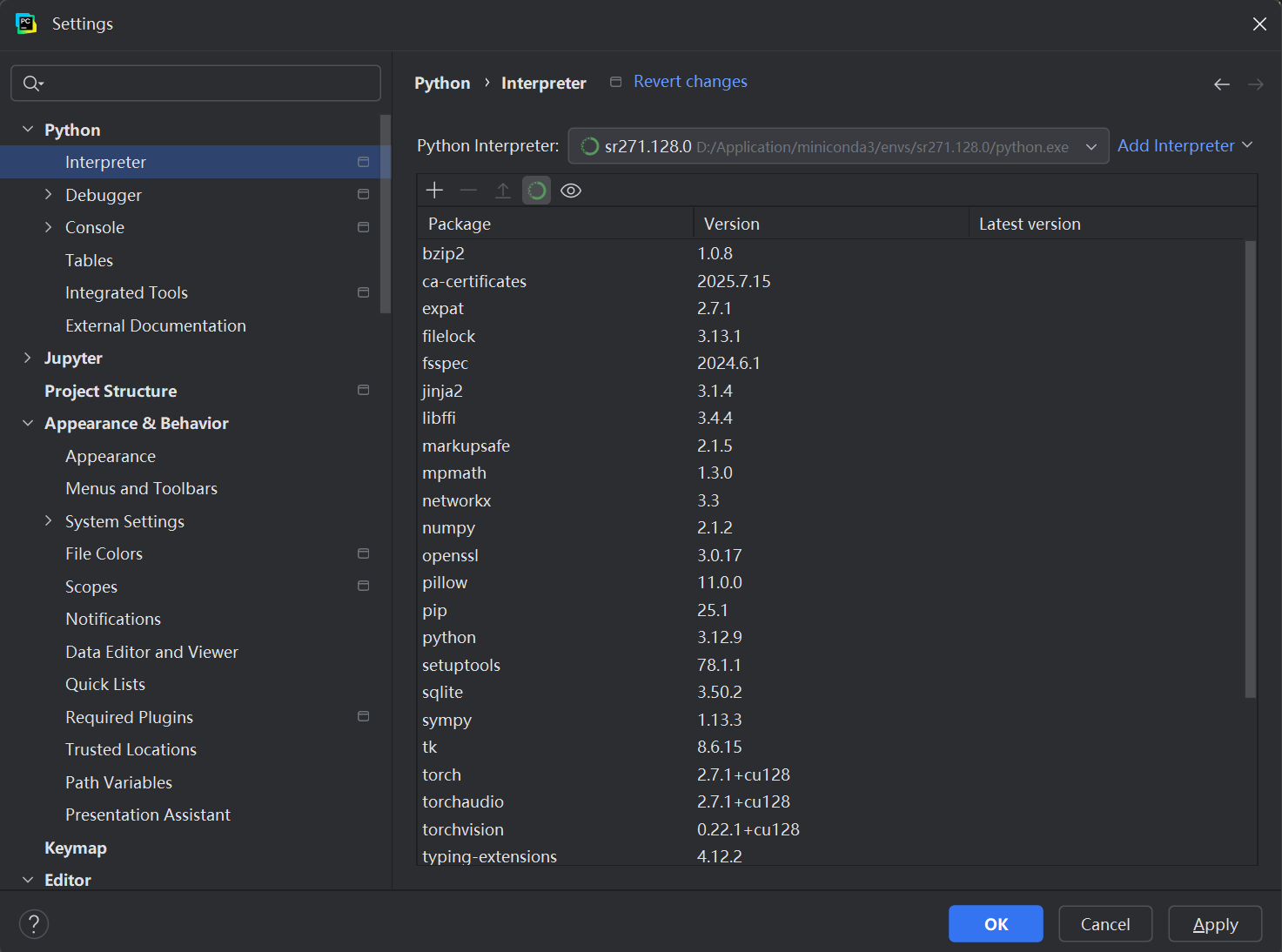This screenshot has height=952, width=1282.
Task: Expand the System Settings node
Action: click(49, 520)
